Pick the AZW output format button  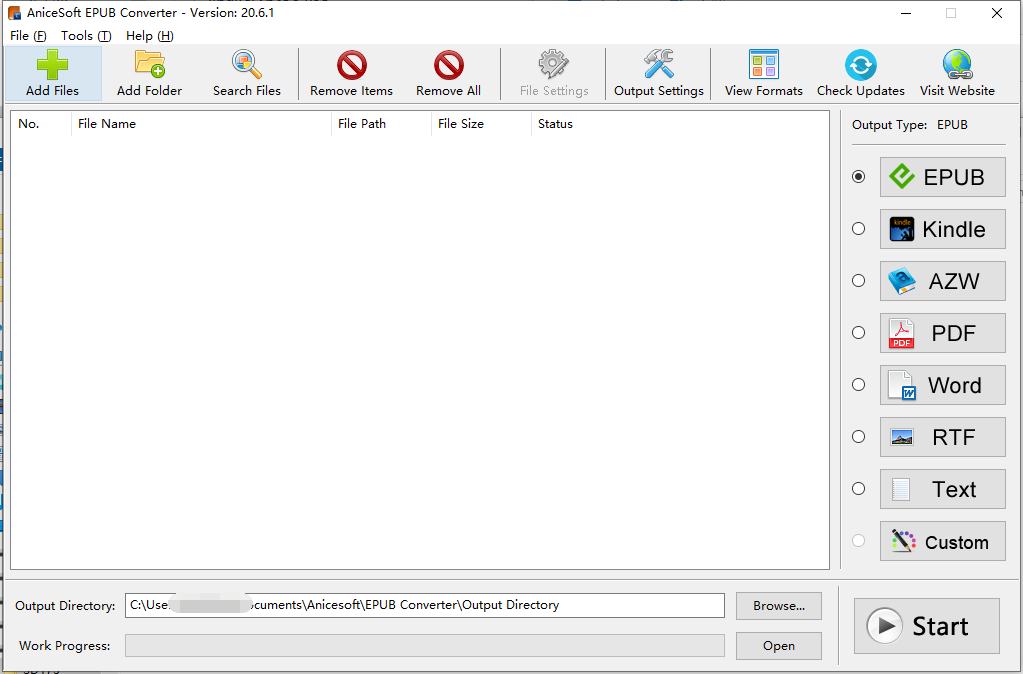click(x=942, y=281)
